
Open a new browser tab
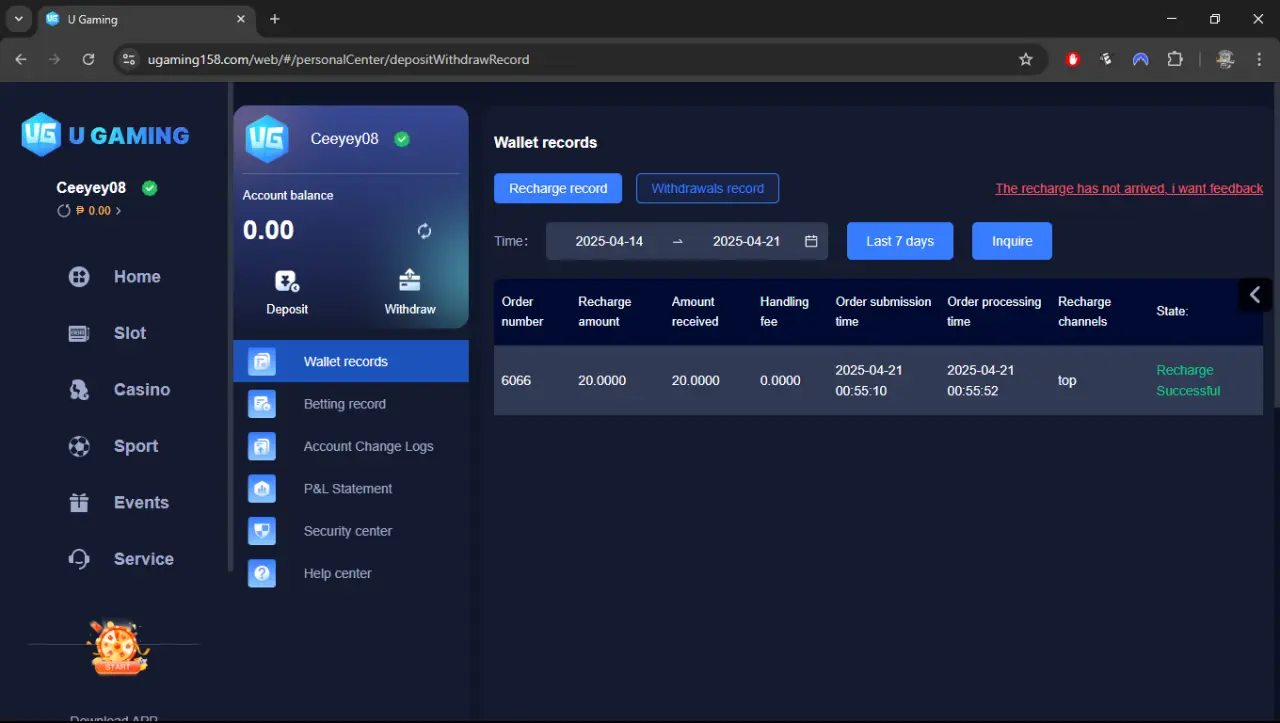pyautogui.click(x=275, y=19)
